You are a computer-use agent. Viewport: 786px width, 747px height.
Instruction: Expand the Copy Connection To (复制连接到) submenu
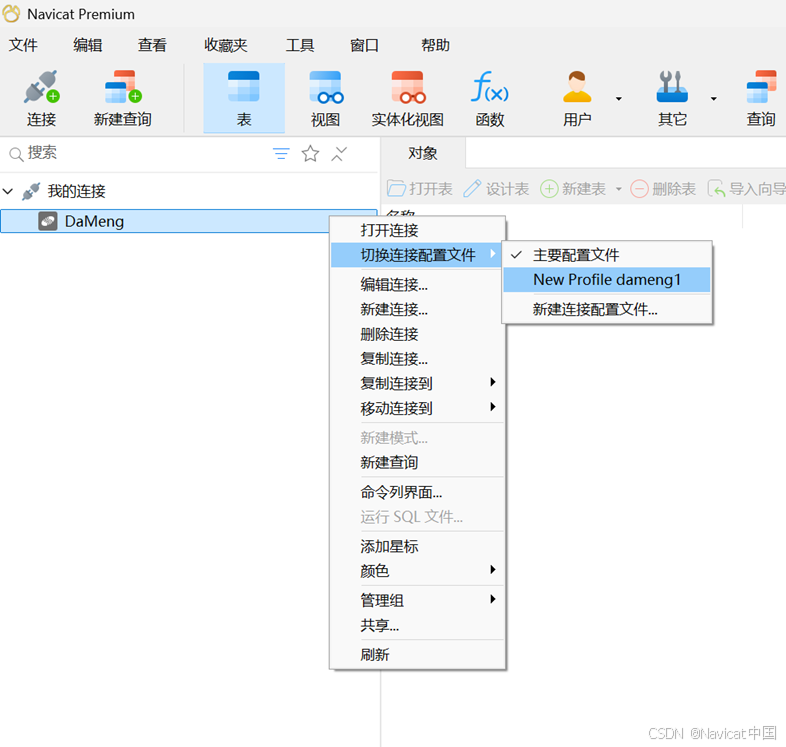tap(417, 383)
